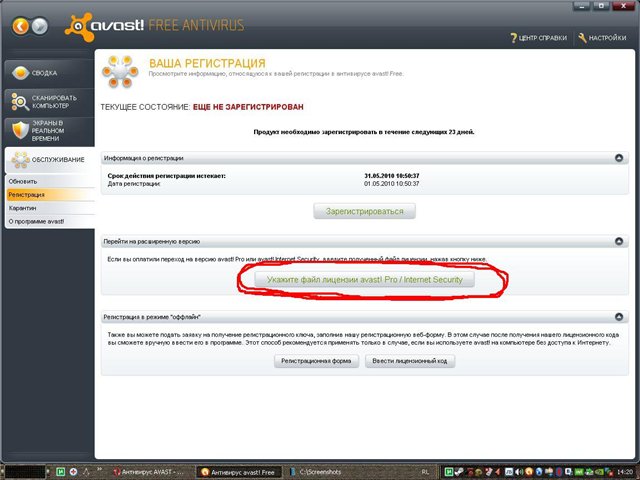Switch to Антивирус AVAST taskbar window

(151, 472)
